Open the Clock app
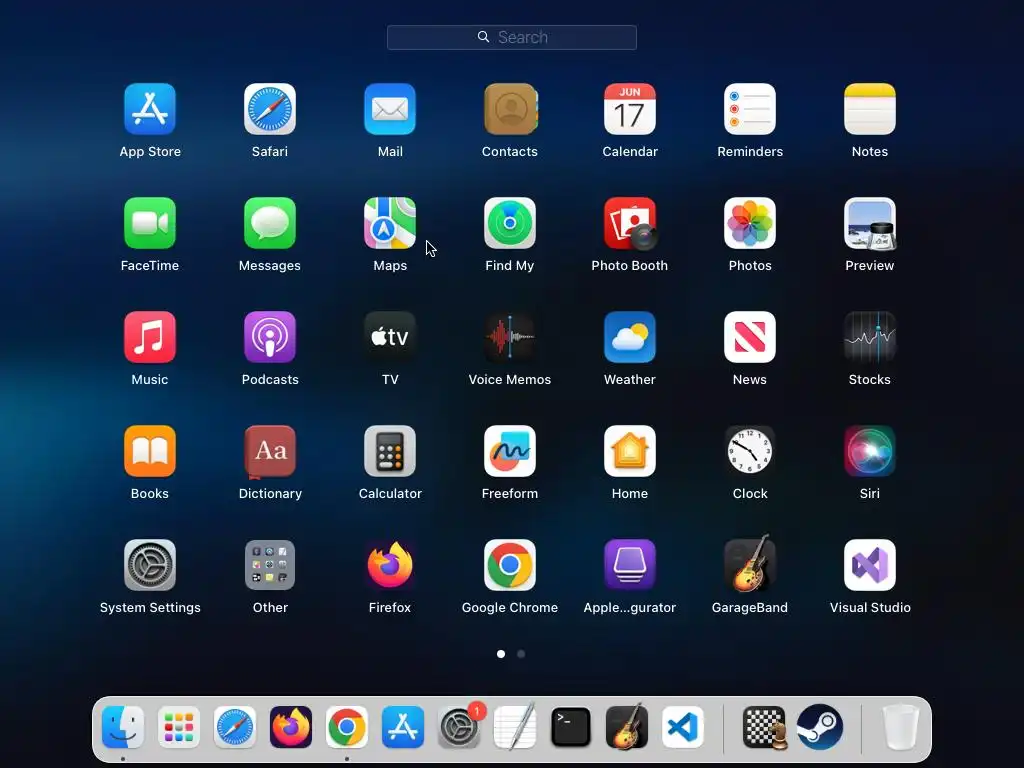 (750, 451)
